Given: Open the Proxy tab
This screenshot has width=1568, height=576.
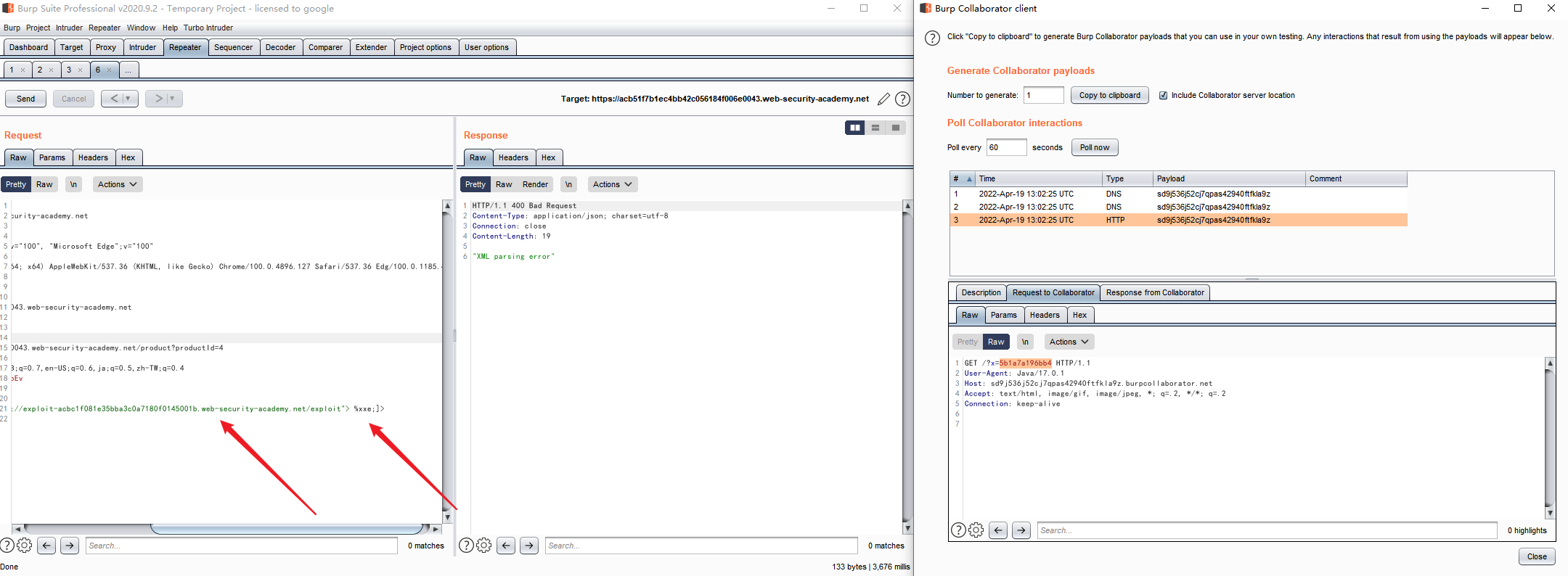Looking at the screenshot, I should click(x=106, y=47).
